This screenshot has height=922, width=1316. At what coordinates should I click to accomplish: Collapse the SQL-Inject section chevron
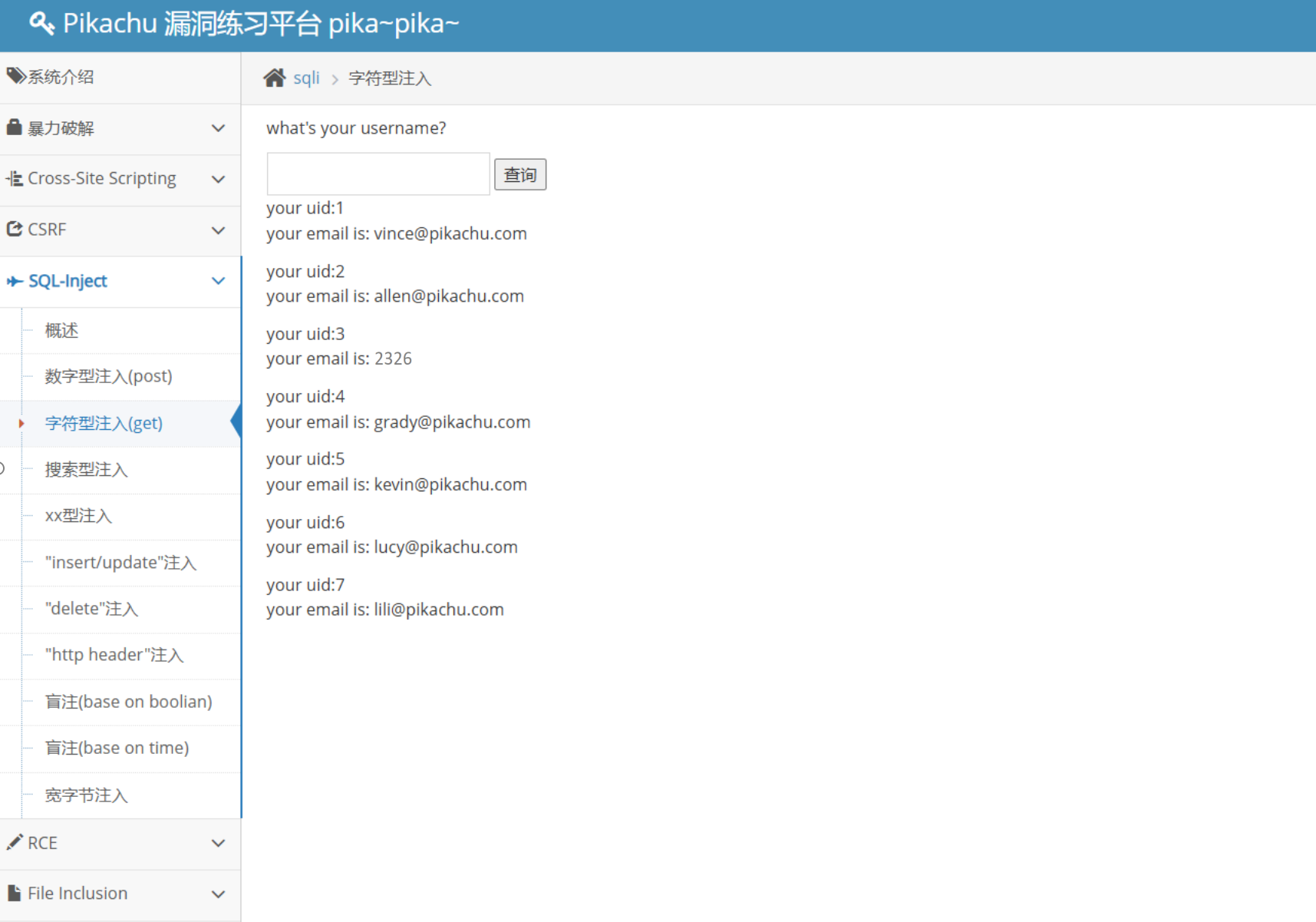point(219,281)
